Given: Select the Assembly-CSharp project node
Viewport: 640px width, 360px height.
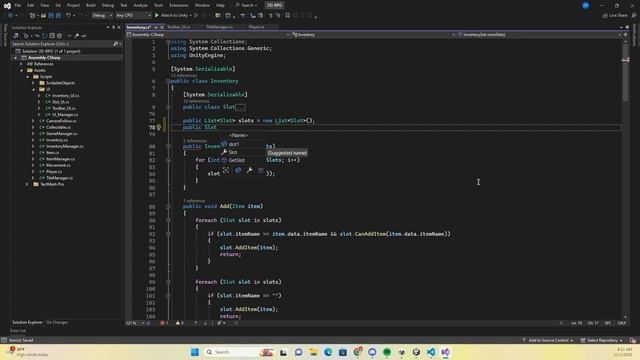Looking at the screenshot, I should 44,58.
